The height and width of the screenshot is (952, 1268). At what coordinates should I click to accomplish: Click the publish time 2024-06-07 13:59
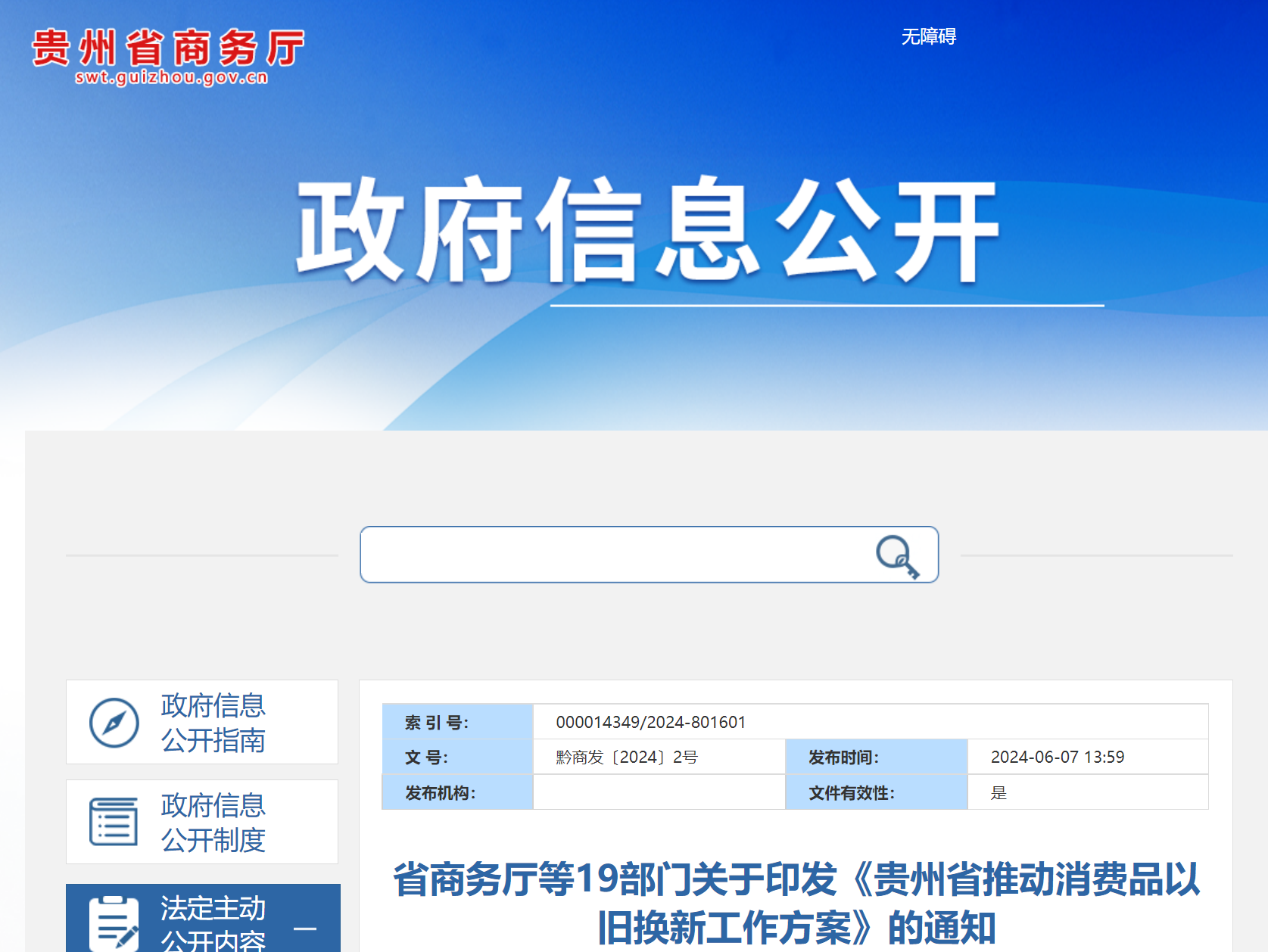point(1057,757)
